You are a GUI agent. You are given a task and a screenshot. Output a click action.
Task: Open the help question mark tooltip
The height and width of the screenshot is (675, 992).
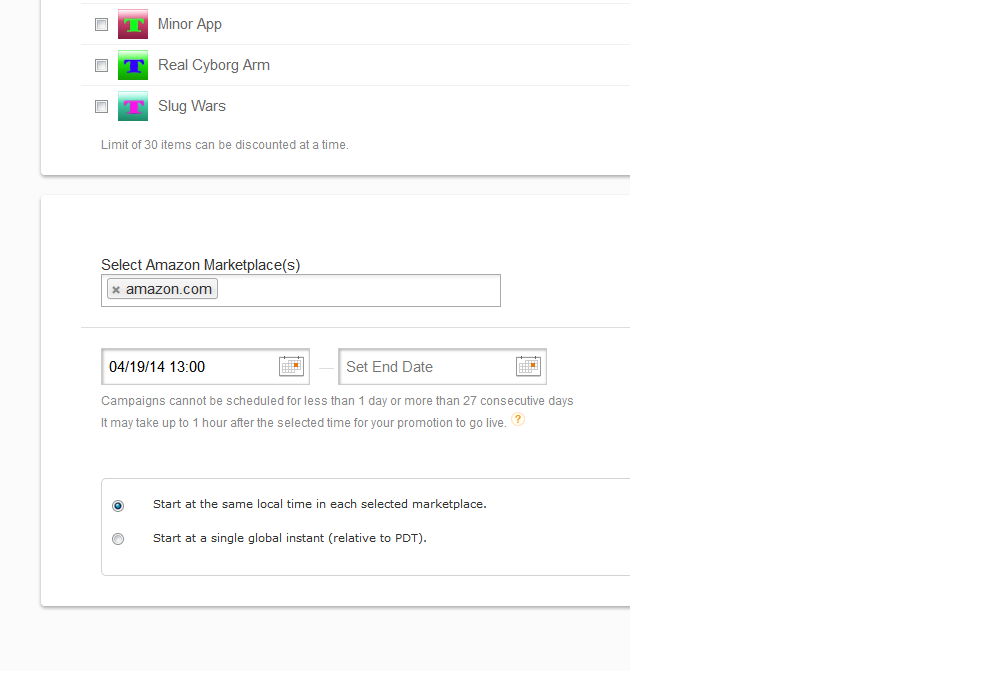coord(518,419)
